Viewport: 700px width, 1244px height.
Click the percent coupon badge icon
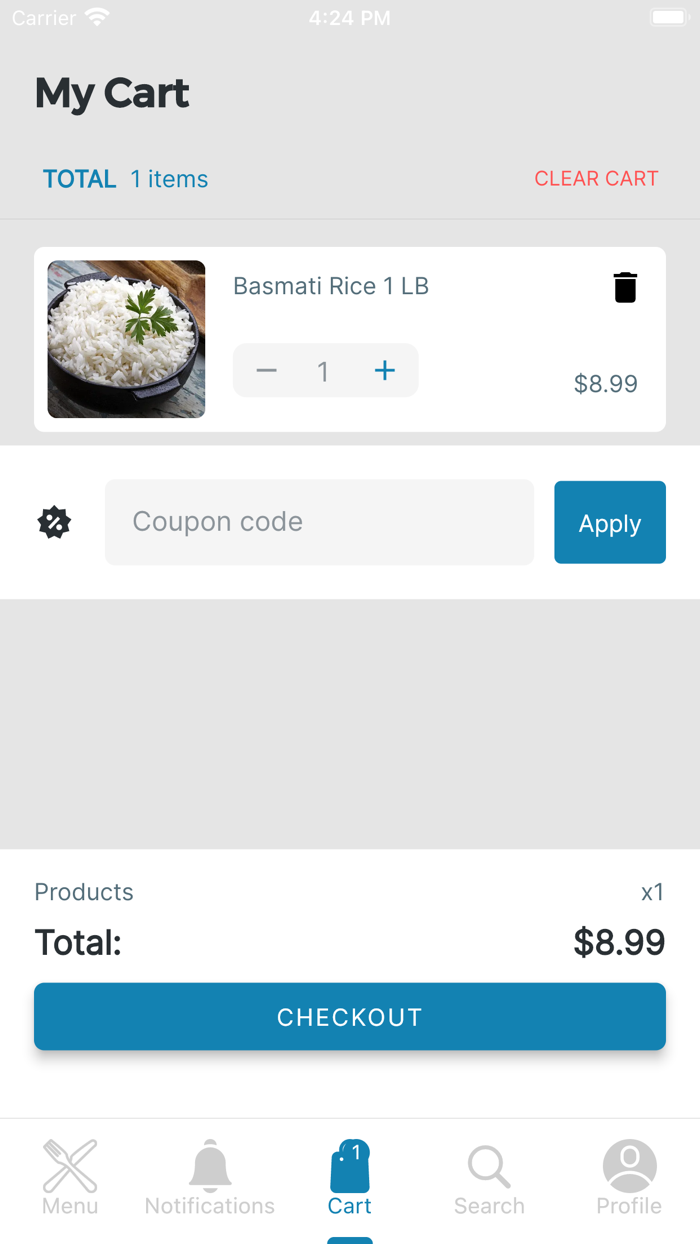click(53, 521)
